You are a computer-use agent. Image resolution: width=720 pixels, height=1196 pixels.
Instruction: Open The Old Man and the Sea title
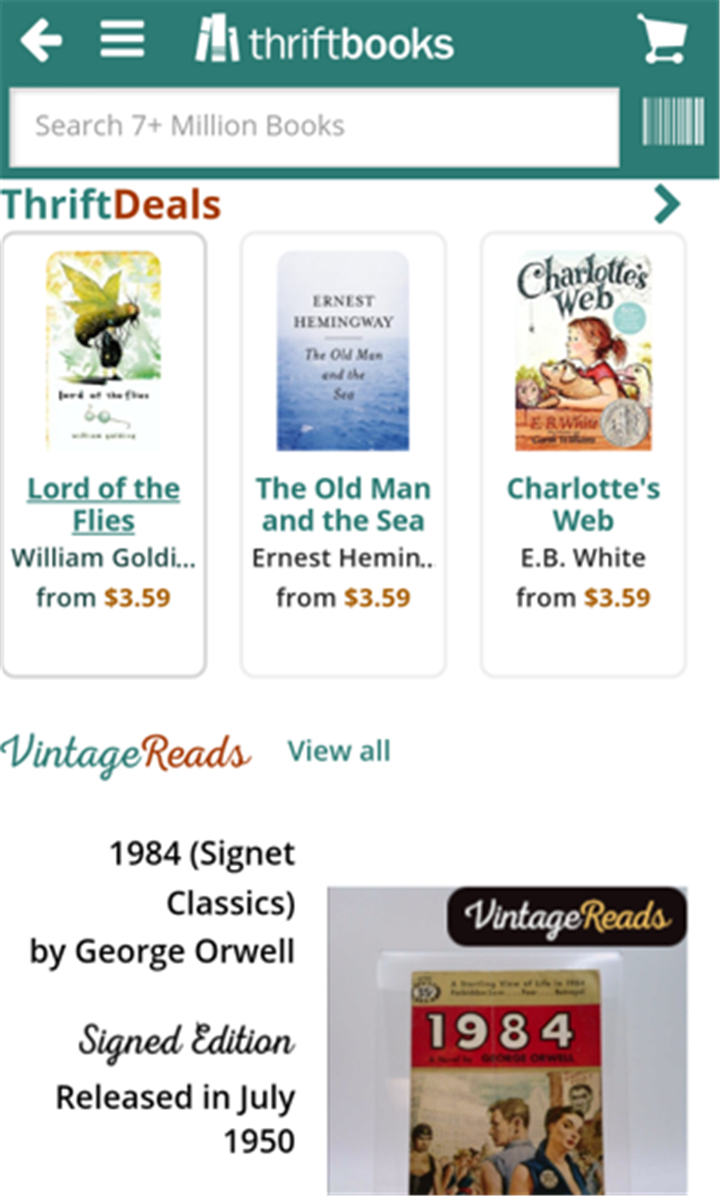coord(343,504)
